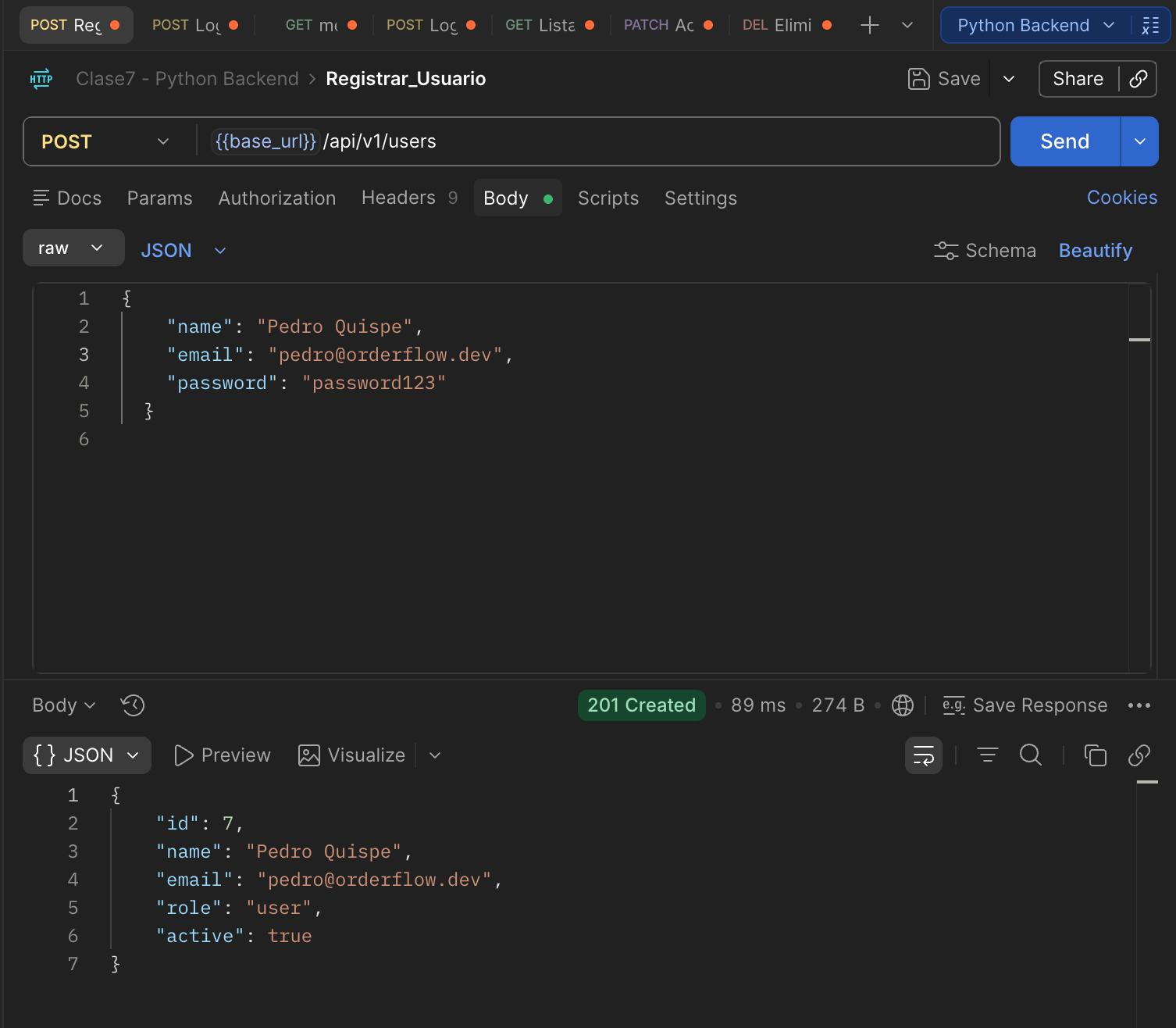Screen dimensions: 1176x1028
Task: Open the response Body section dropdown
Action: pyautogui.click(x=64, y=705)
